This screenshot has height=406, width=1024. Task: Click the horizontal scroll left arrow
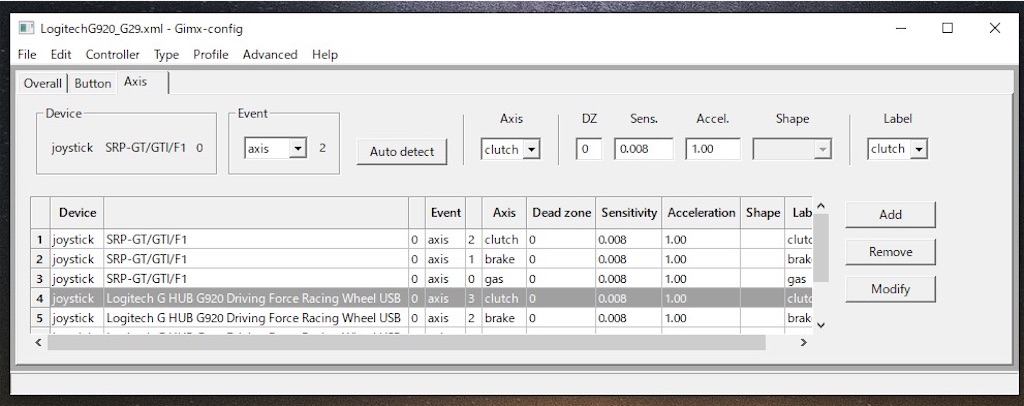pos(38,342)
